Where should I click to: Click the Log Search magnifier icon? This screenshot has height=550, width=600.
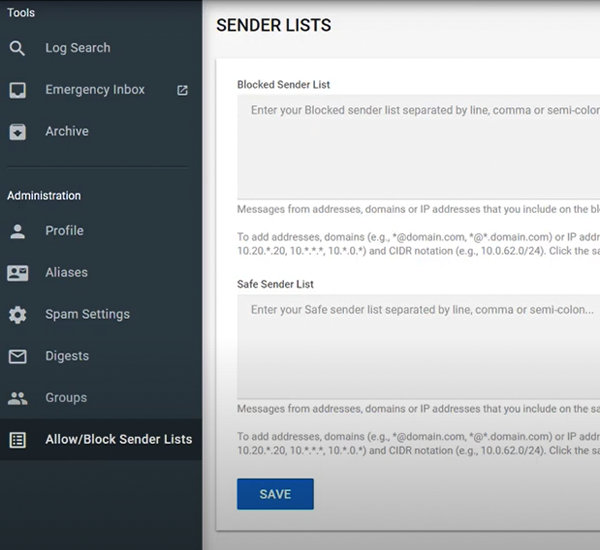[x=17, y=48]
